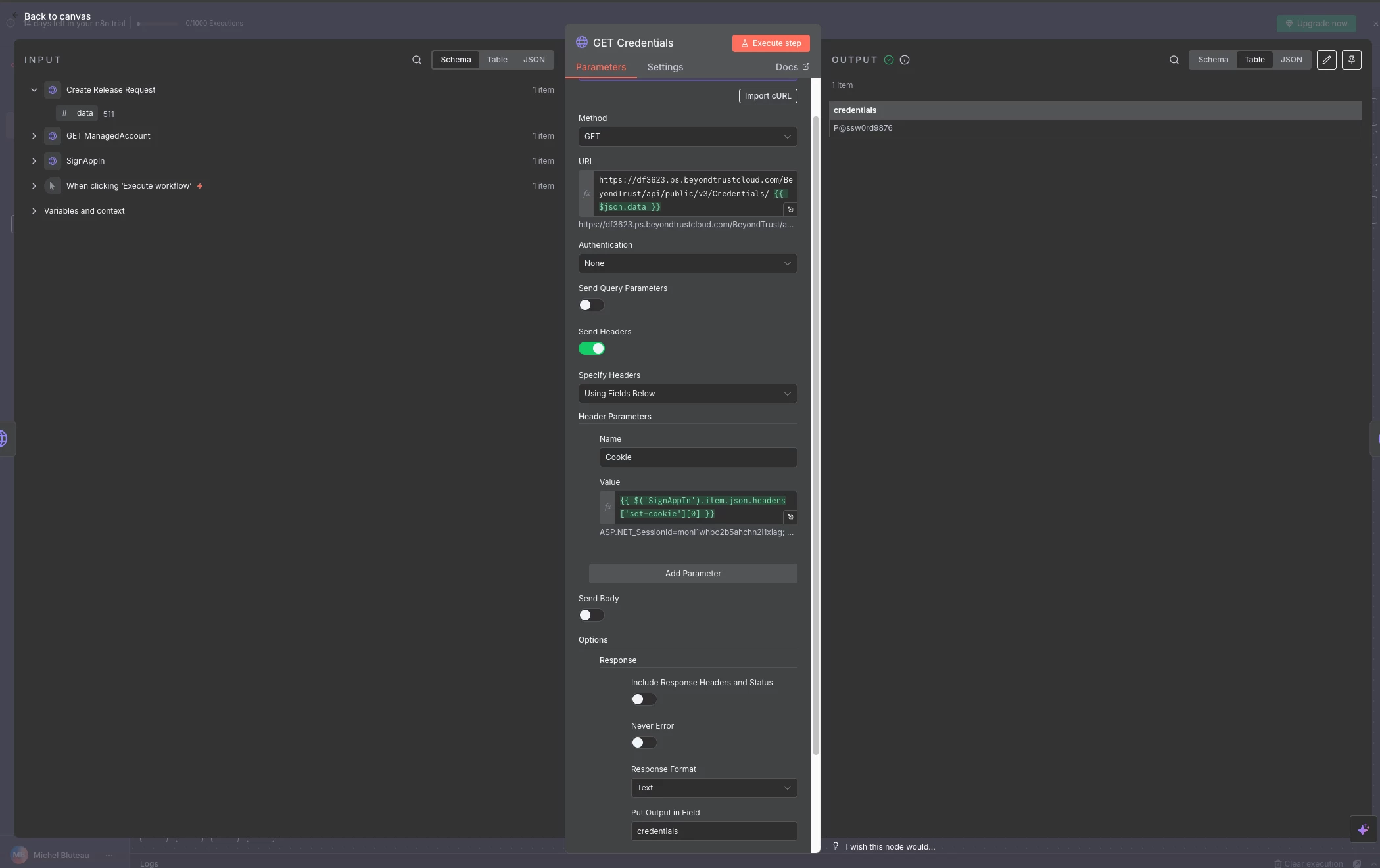
Task: Click the URL expression input field
Action: click(694, 194)
